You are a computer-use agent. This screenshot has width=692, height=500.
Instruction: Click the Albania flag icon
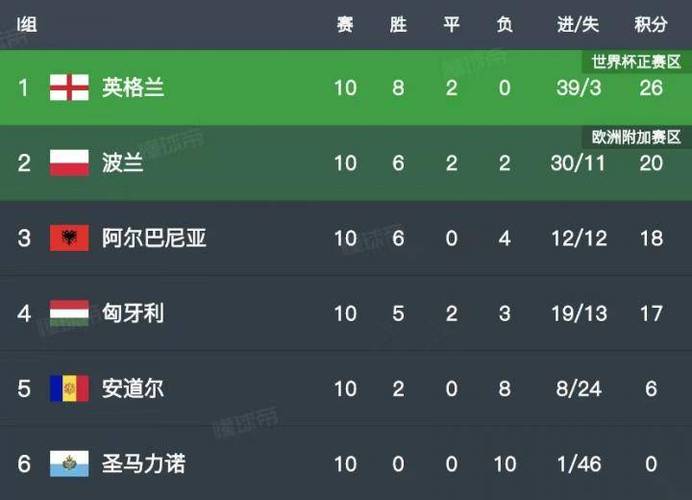pyautogui.click(x=69, y=238)
